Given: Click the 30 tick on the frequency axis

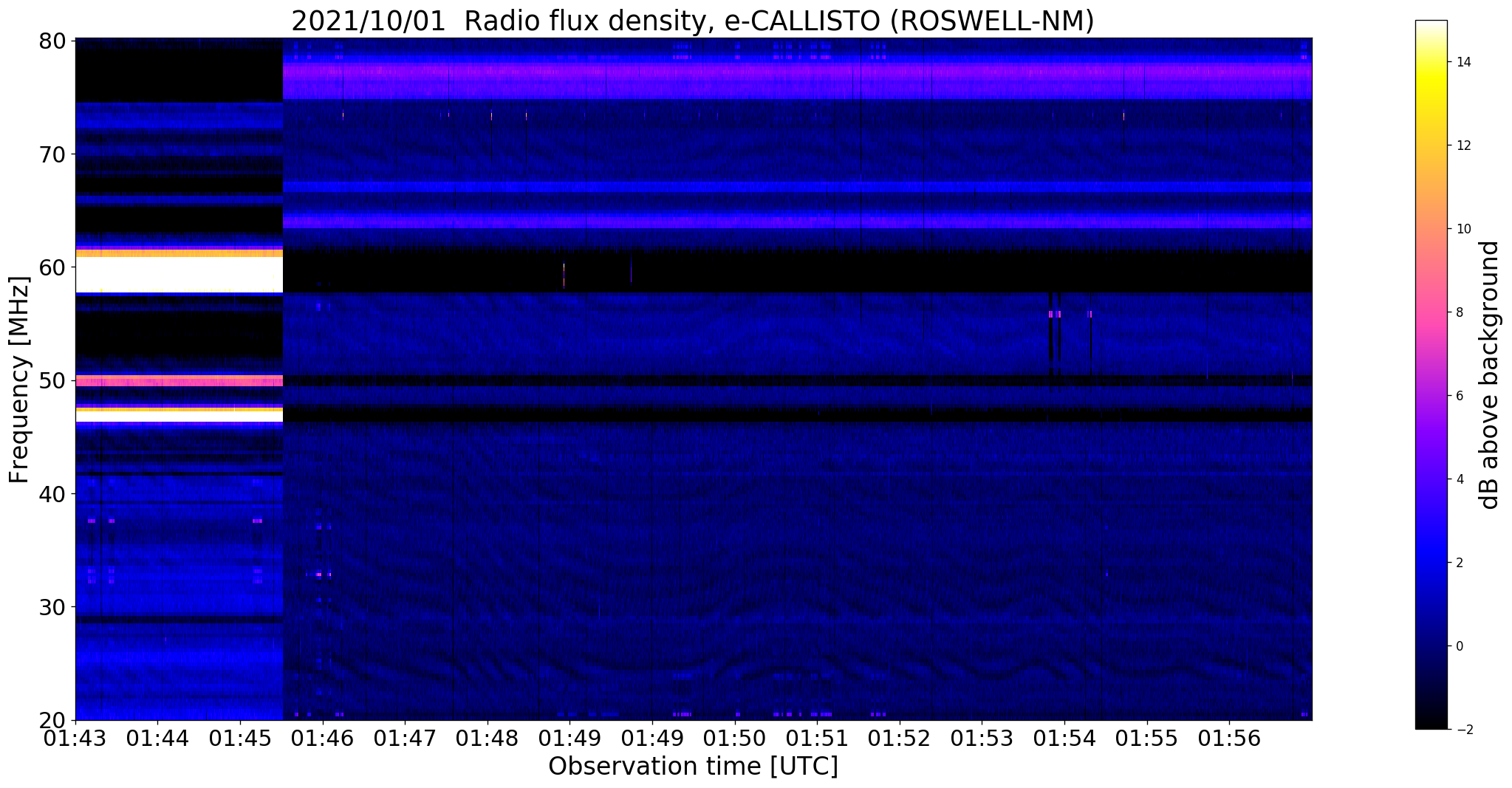Looking at the screenshot, I should 53,607.
